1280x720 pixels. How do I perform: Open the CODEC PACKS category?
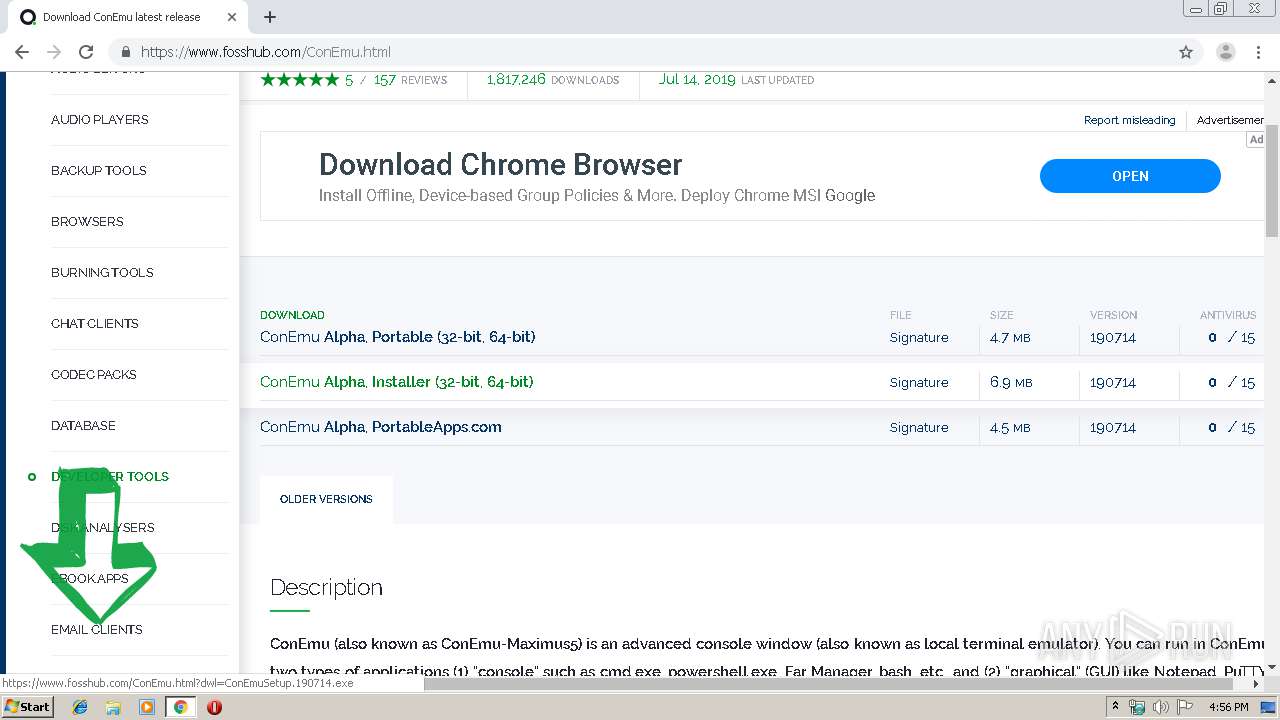pyautogui.click(x=93, y=374)
